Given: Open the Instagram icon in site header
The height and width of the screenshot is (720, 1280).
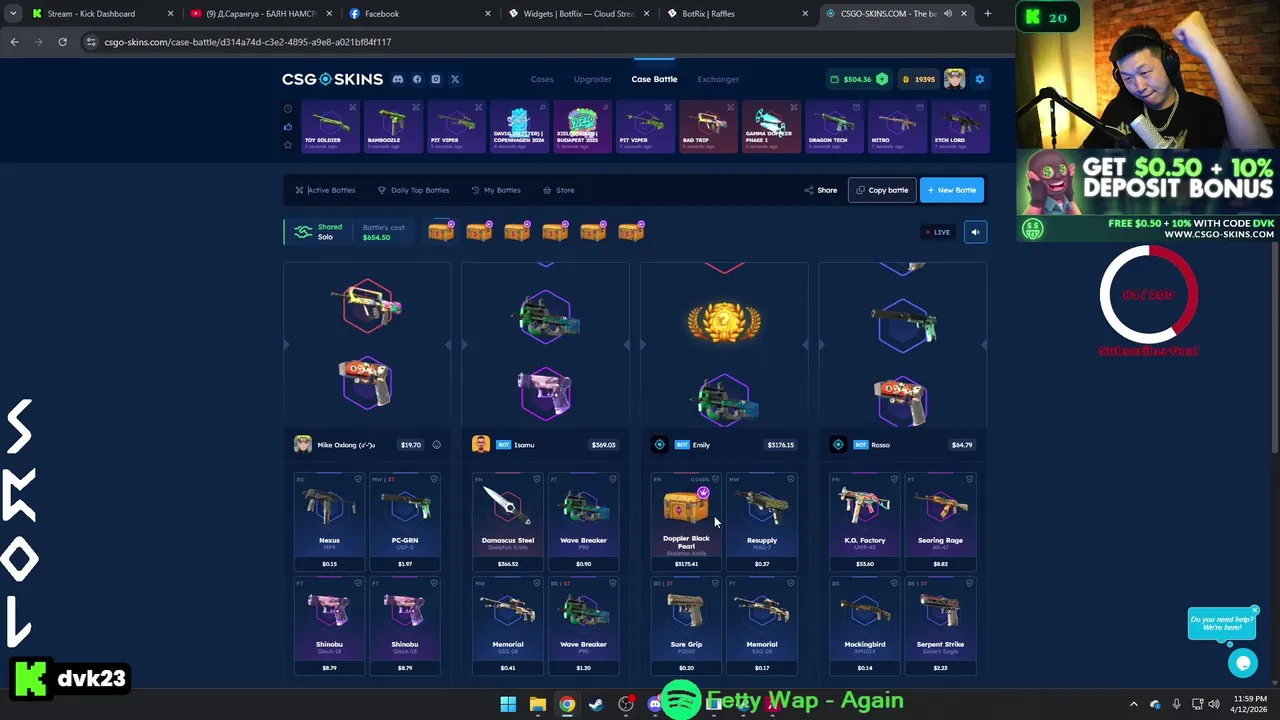Looking at the screenshot, I should [435, 79].
